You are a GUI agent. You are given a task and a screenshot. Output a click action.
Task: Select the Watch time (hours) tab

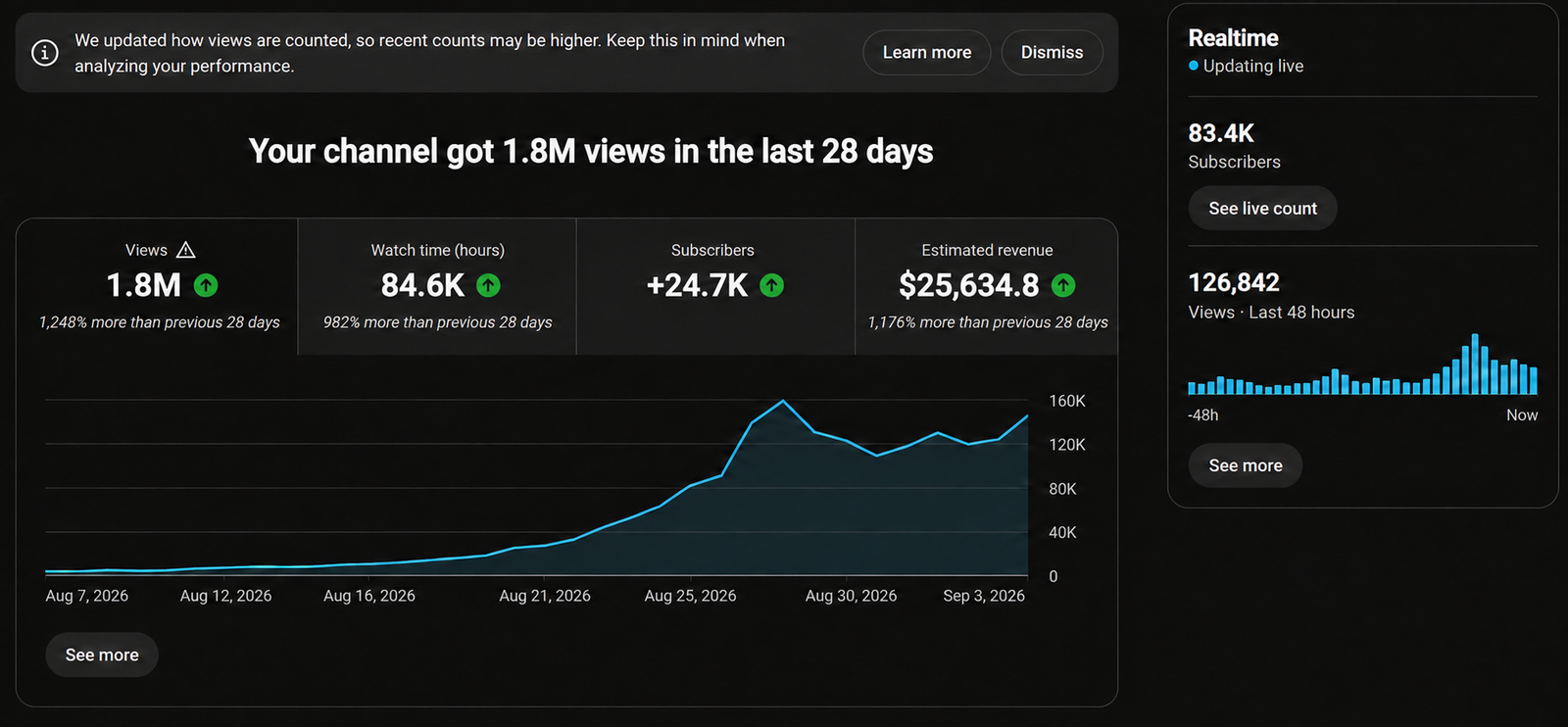437,286
